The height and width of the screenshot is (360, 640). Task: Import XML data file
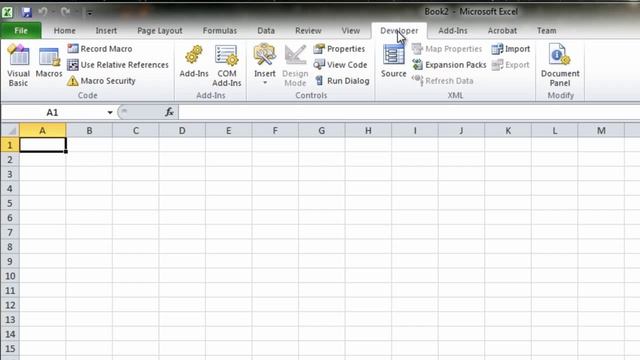pyautogui.click(x=511, y=49)
